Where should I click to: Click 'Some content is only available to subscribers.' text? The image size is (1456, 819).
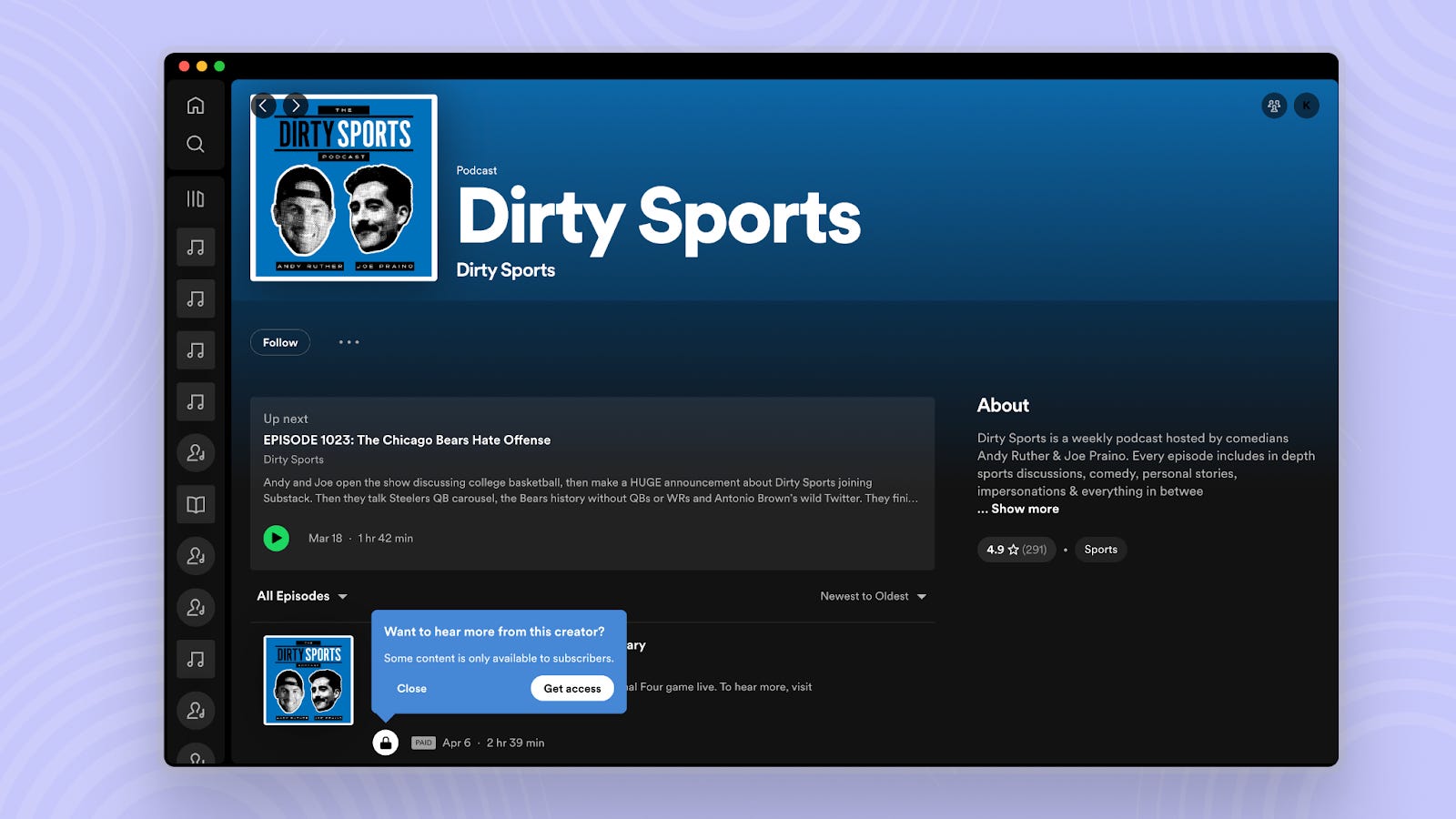pos(499,658)
